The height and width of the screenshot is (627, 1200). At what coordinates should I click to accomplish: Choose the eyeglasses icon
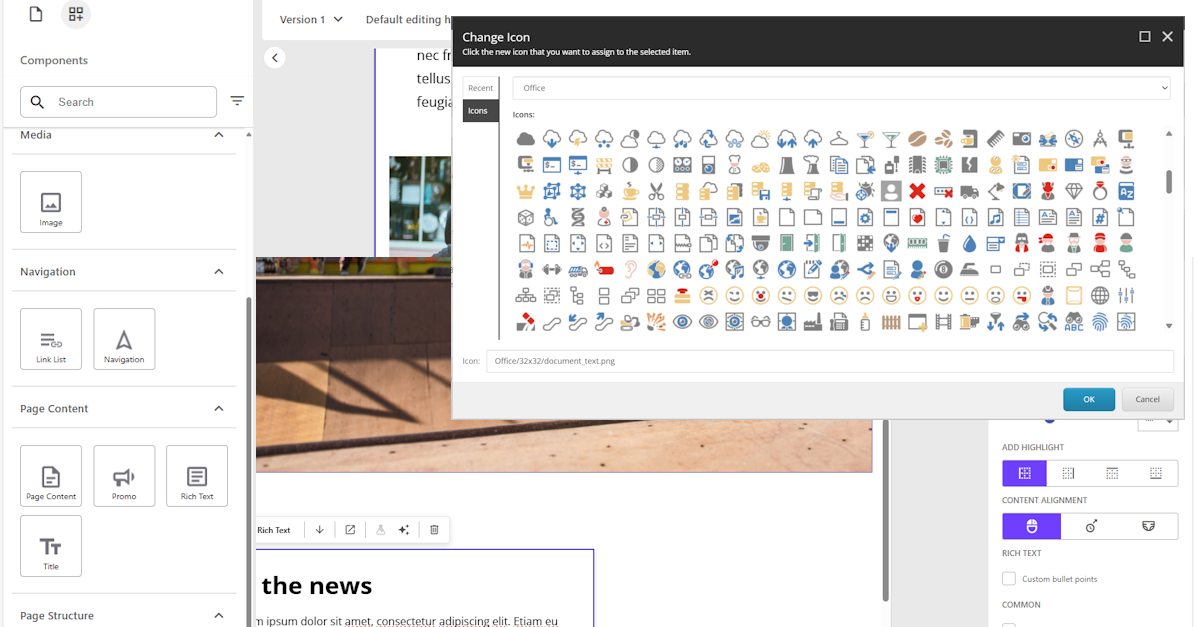761,322
